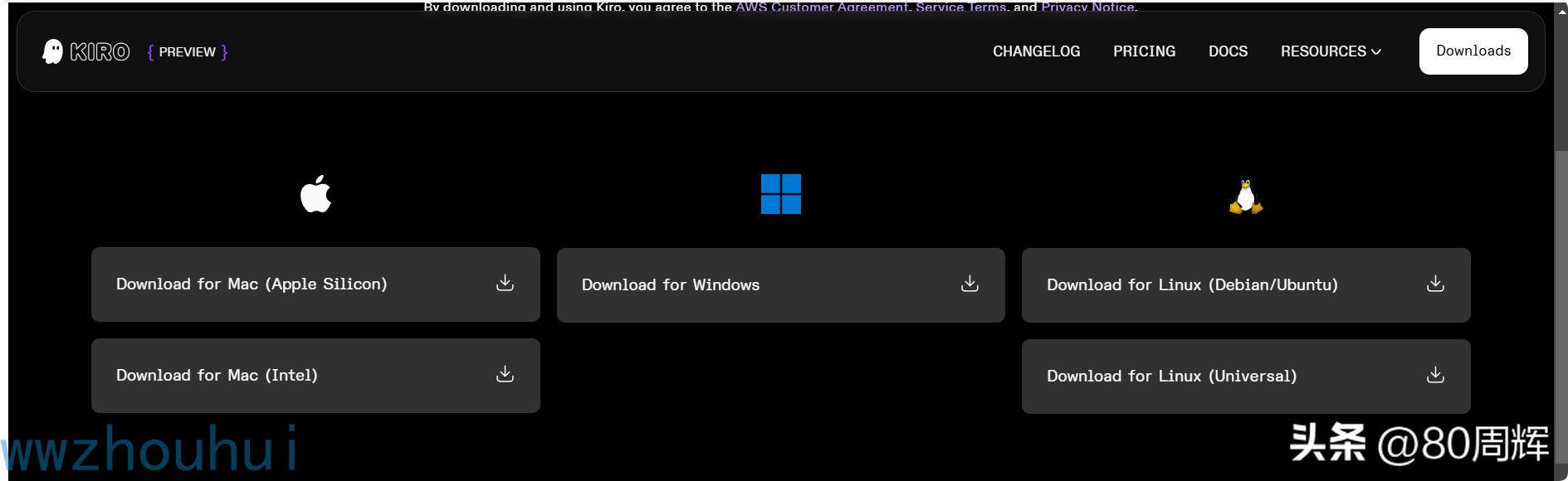This screenshot has height=481, width=1568.
Task: Go to the PRICING page
Action: [1144, 51]
